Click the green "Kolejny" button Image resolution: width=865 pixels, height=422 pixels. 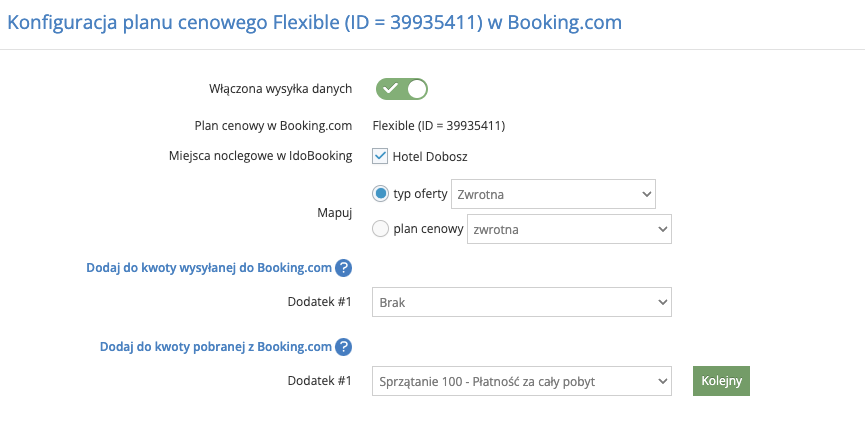[x=722, y=381]
